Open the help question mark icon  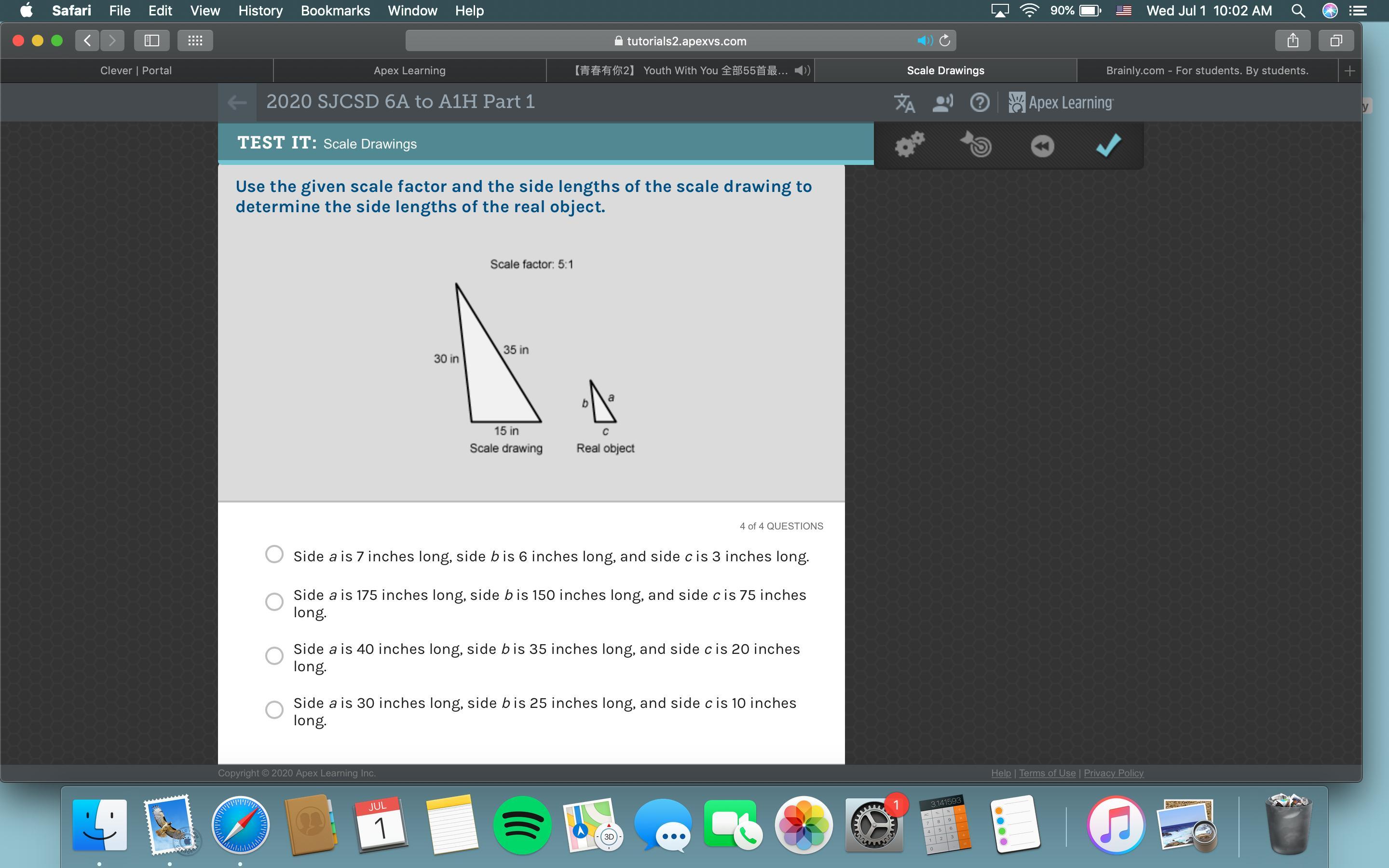click(x=979, y=103)
